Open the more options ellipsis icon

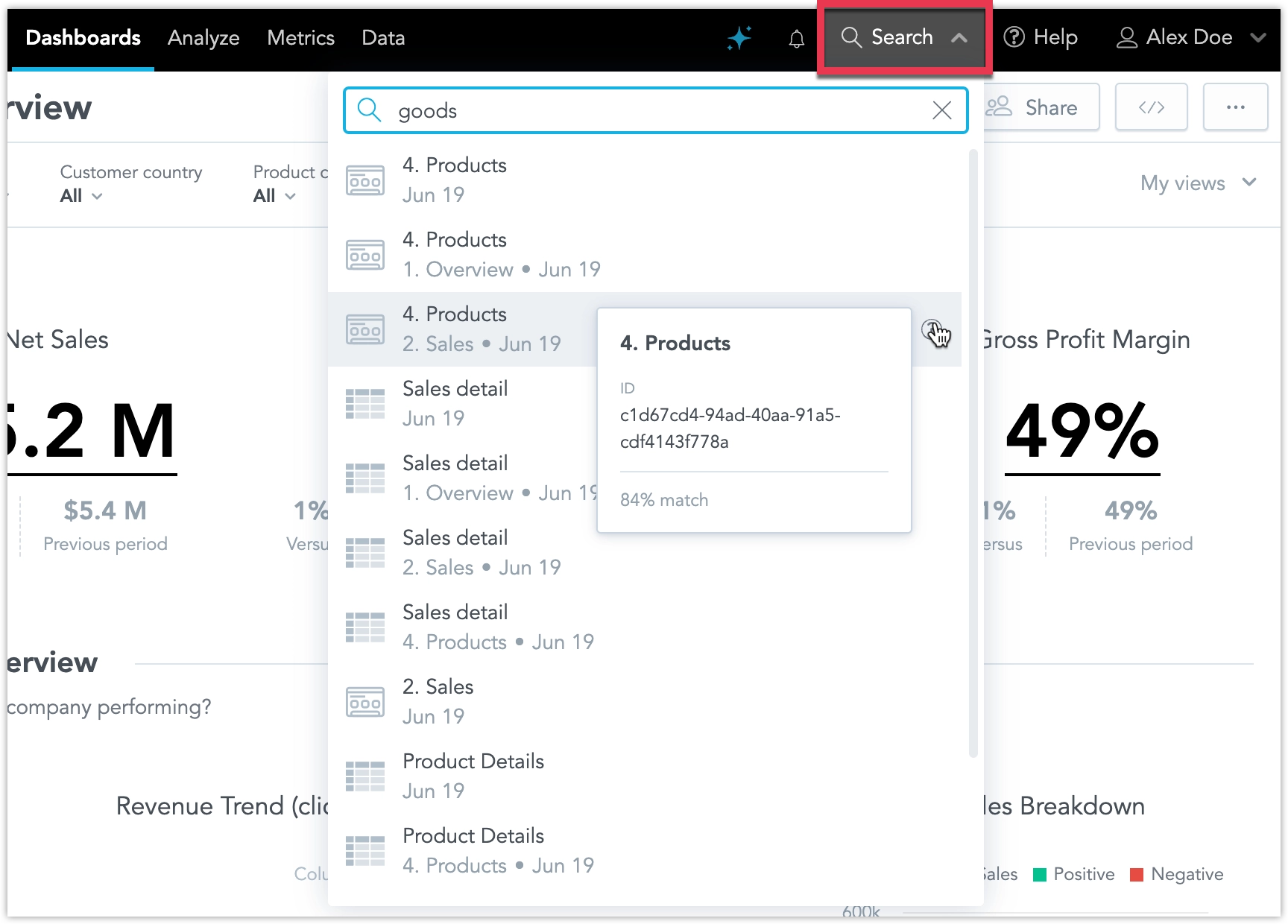point(1235,107)
